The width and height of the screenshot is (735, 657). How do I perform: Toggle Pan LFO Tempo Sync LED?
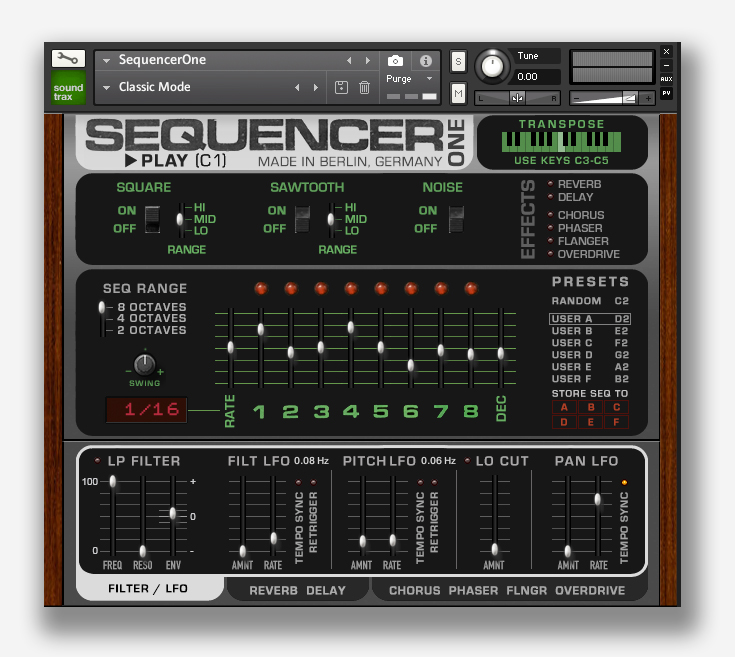[624, 482]
